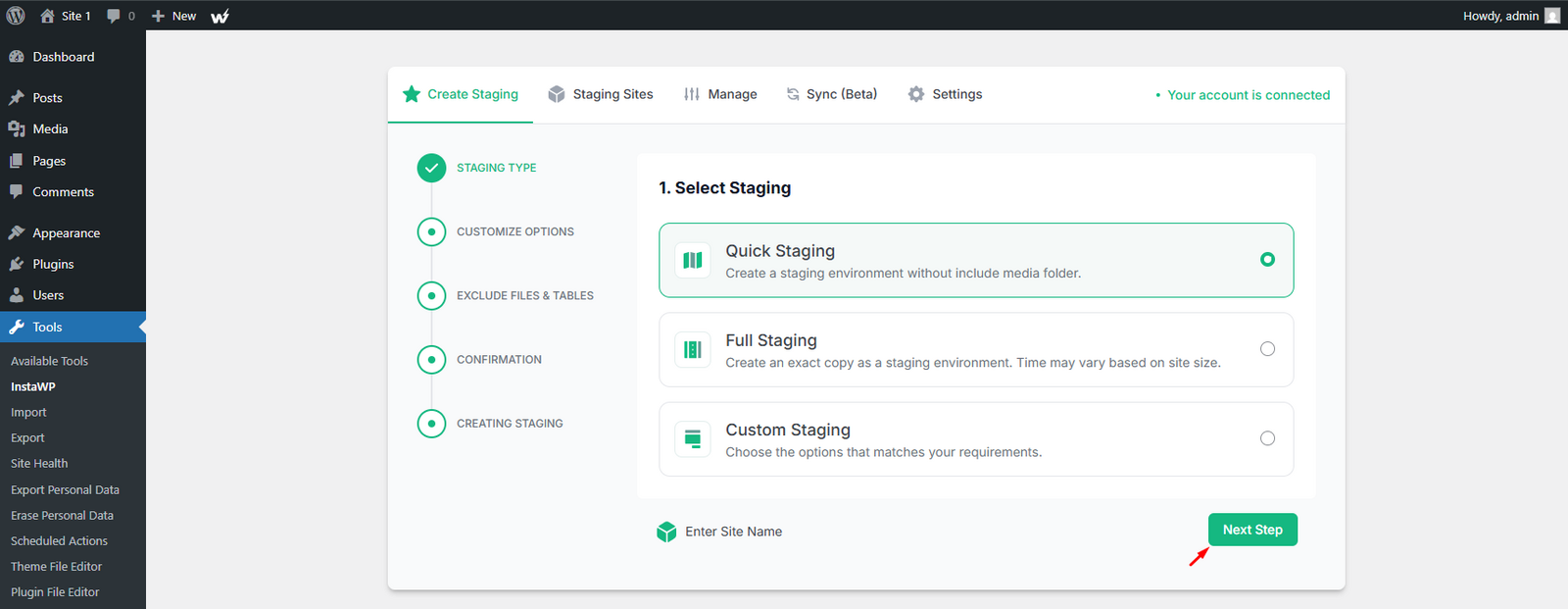Open Site 1 home icon link
The height and width of the screenshot is (609, 1568).
[47, 16]
